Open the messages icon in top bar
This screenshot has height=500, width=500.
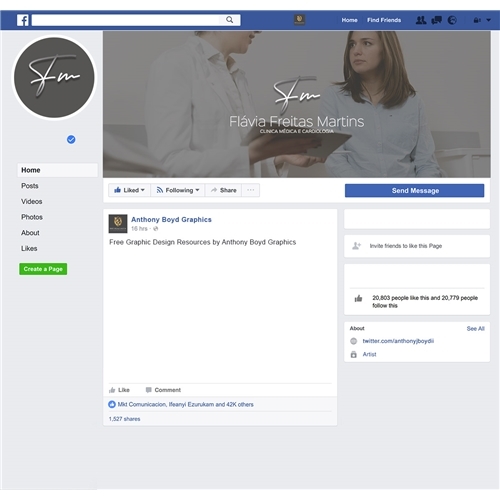[x=436, y=20]
